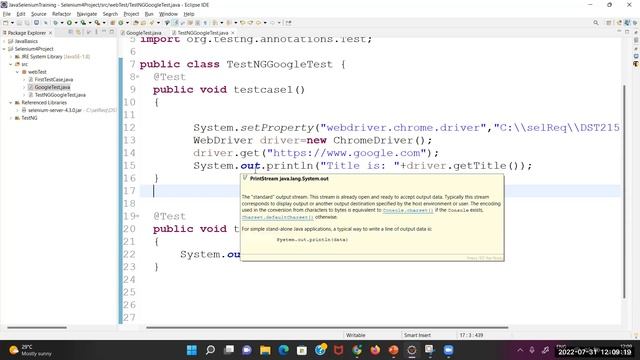640x360 pixels.
Task: Open File Explorer from taskbar
Action: pos(265,350)
